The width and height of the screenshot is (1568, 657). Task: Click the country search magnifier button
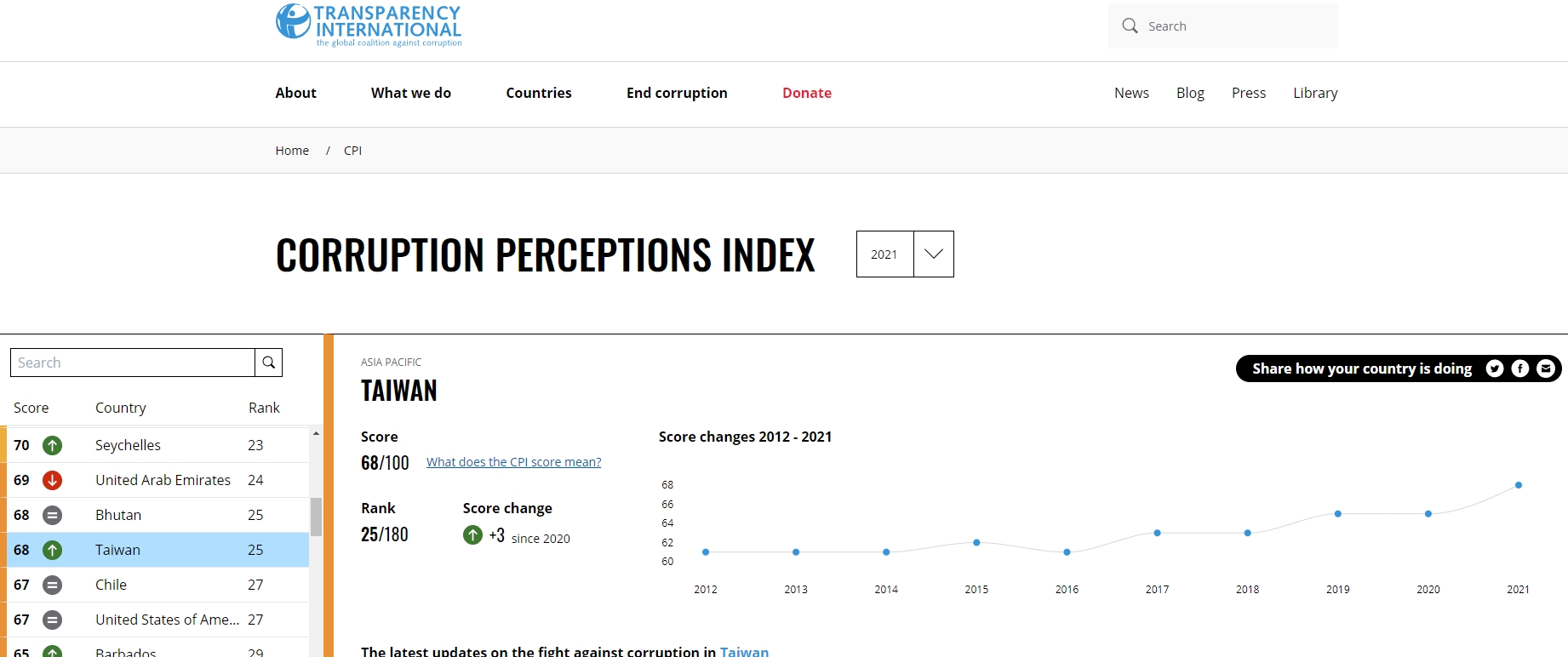(269, 363)
